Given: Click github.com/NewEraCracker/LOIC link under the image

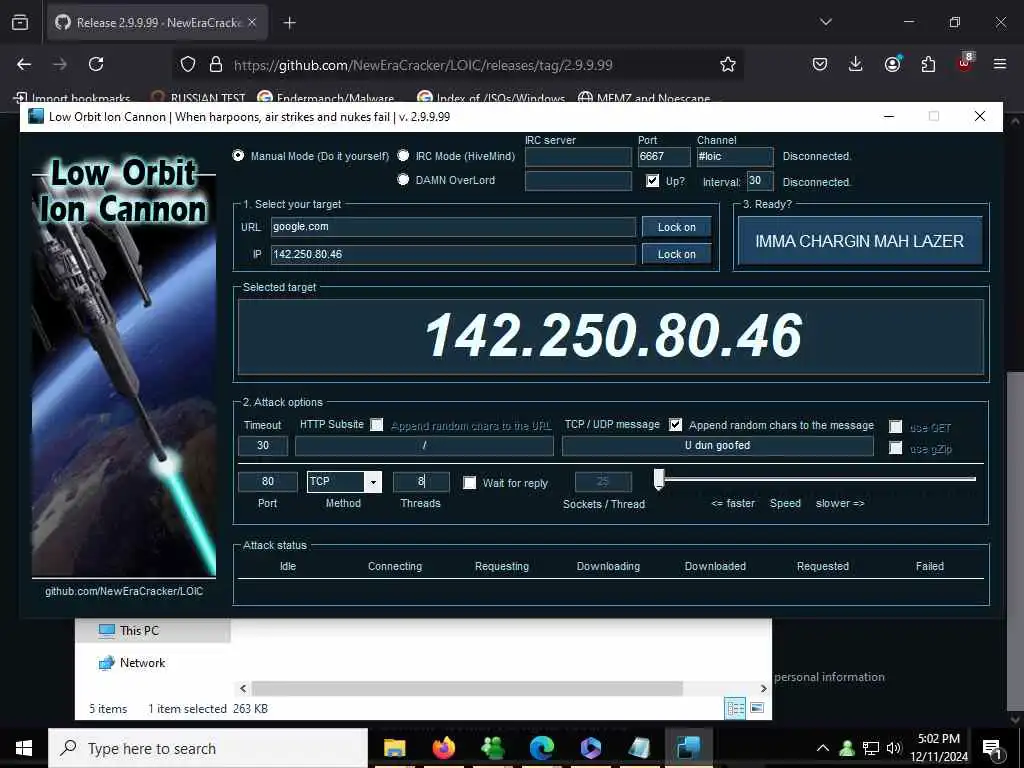Looking at the screenshot, I should tap(124, 591).
